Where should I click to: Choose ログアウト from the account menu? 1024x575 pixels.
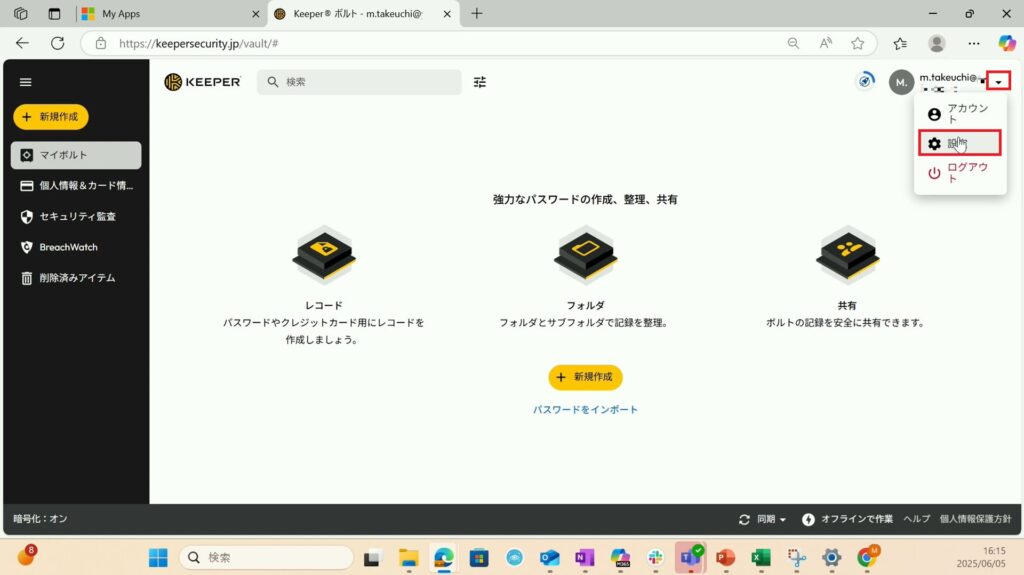(x=960, y=172)
